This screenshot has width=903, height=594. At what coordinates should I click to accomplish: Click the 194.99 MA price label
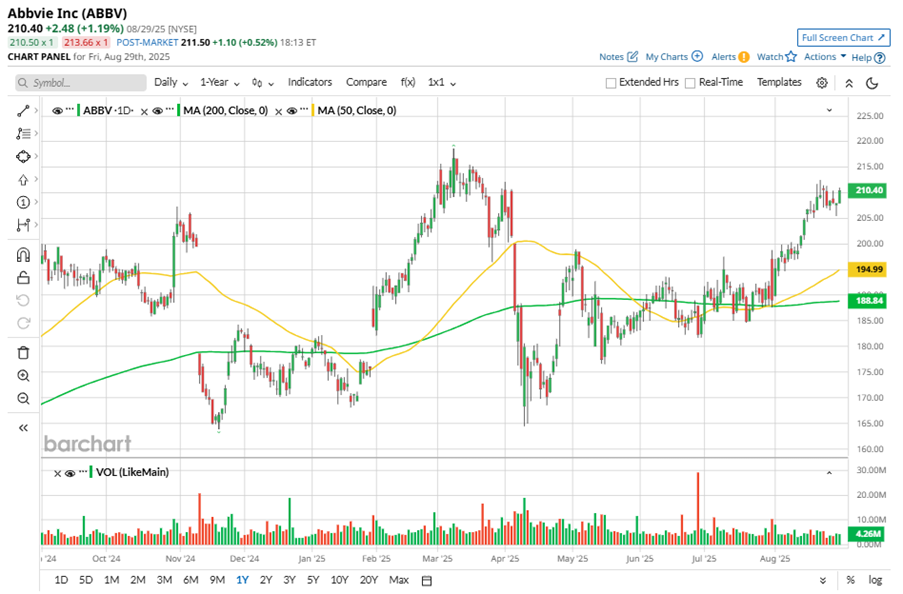(x=868, y=269)
